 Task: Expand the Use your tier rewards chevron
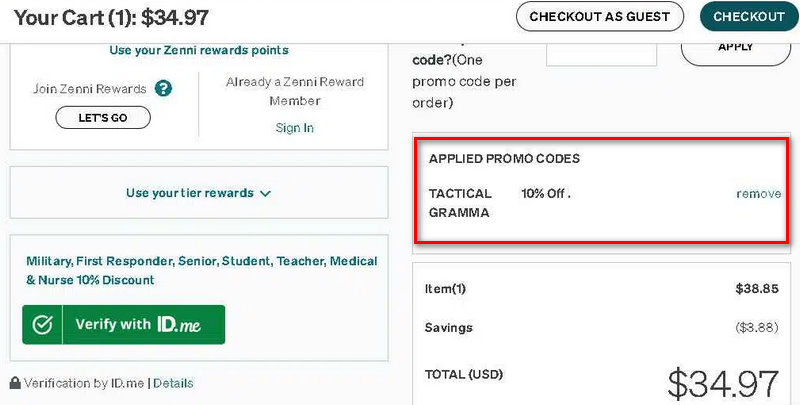(265, 194)
